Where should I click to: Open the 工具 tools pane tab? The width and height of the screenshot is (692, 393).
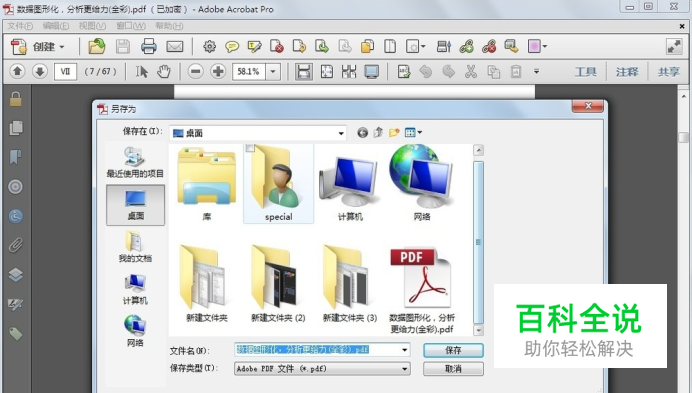click(x=585, y=72)
